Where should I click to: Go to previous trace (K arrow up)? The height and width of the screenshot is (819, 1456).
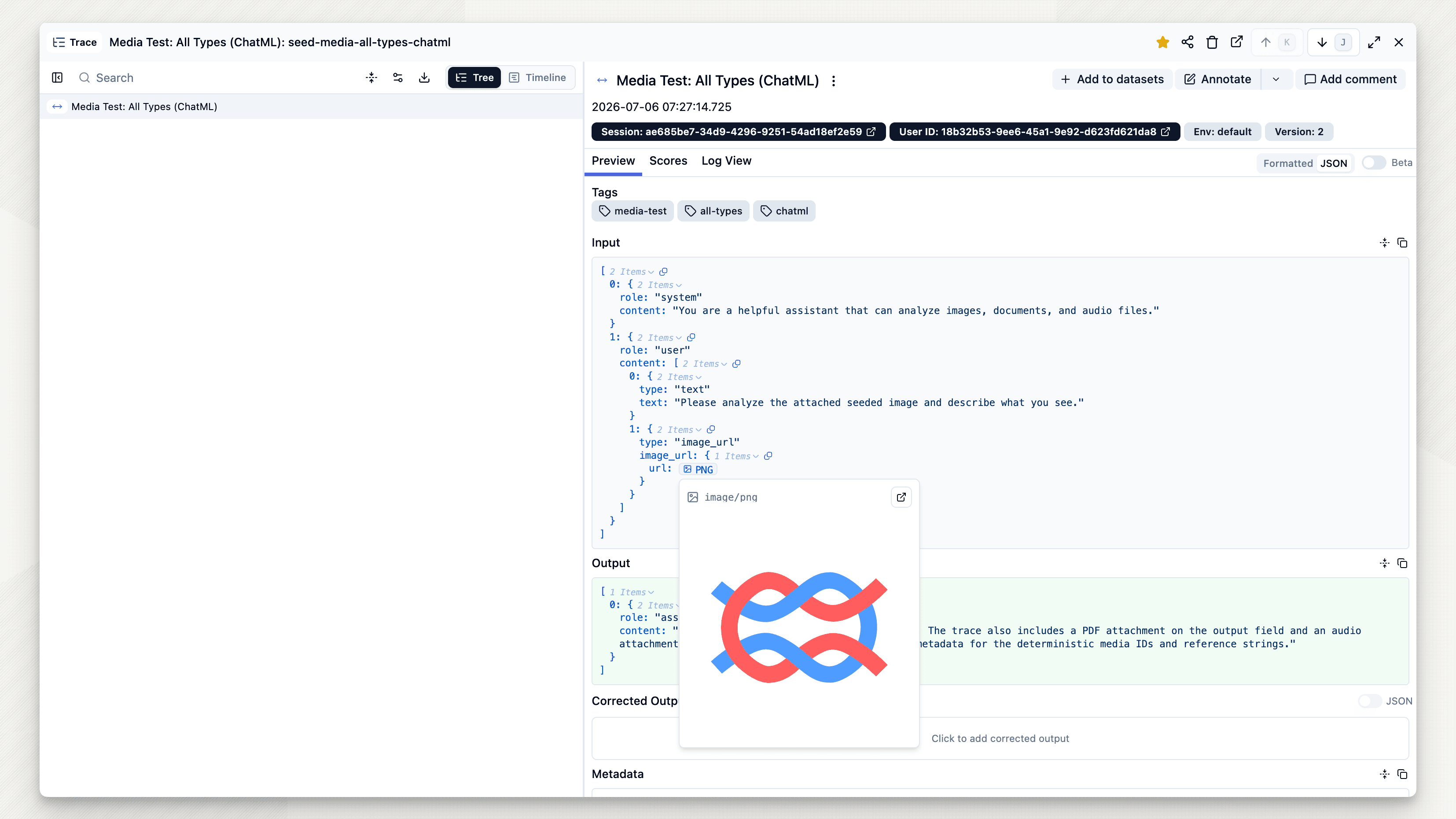tap(1276, 42)
